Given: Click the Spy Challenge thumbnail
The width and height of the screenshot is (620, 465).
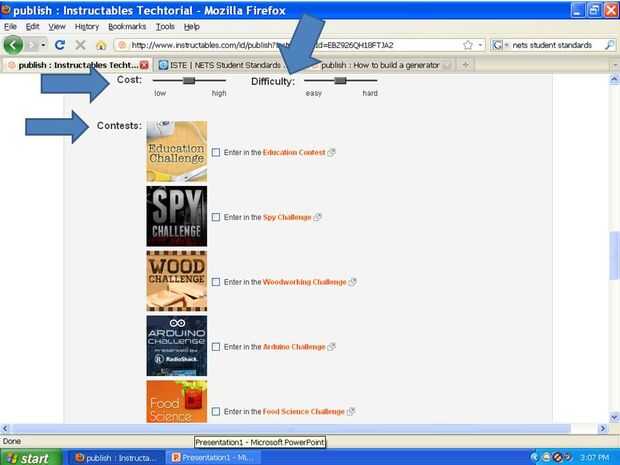Looking at the screenshot, I should [x=177, y=216].
